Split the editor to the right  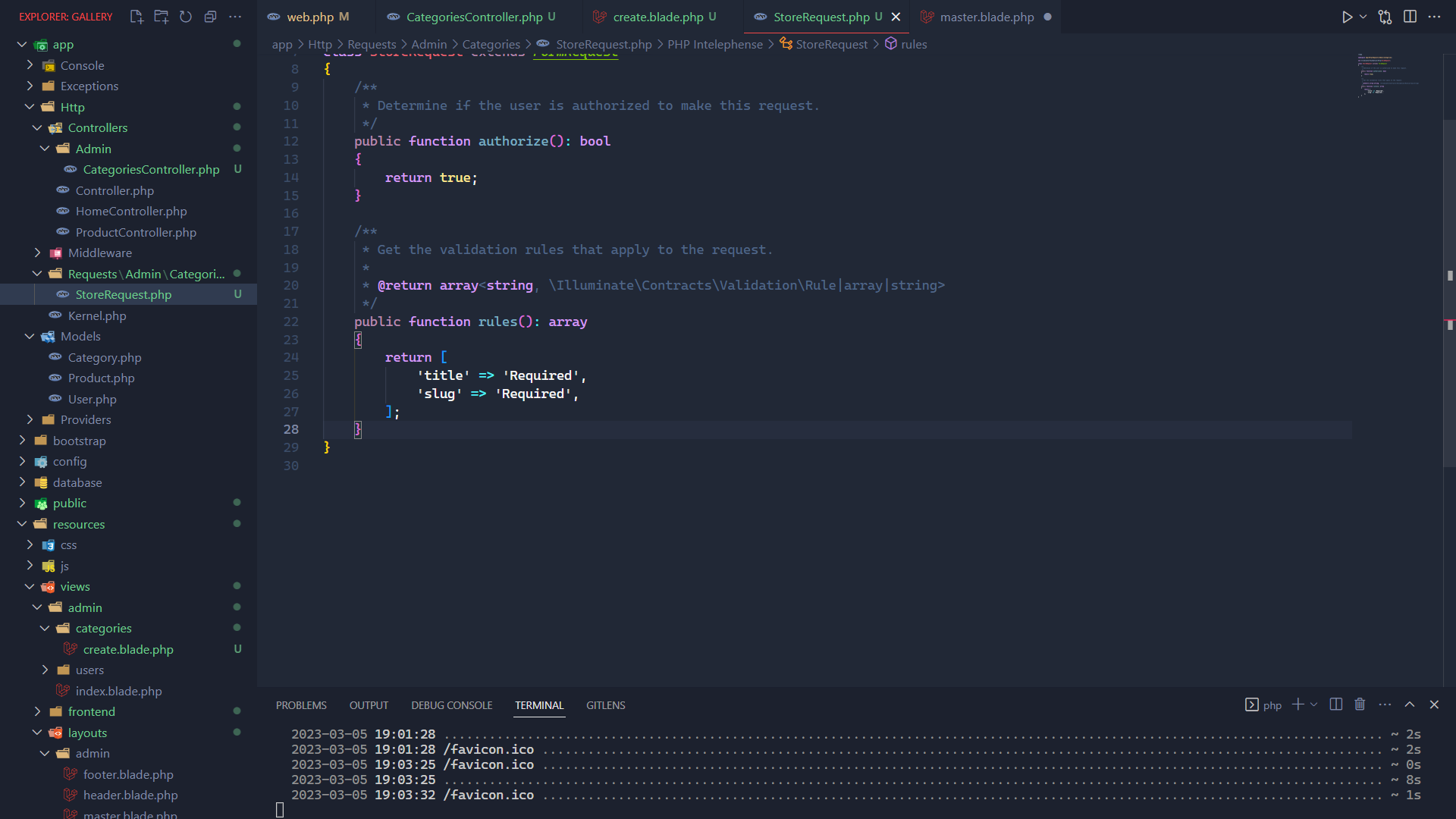click(x=1410, y=17)
